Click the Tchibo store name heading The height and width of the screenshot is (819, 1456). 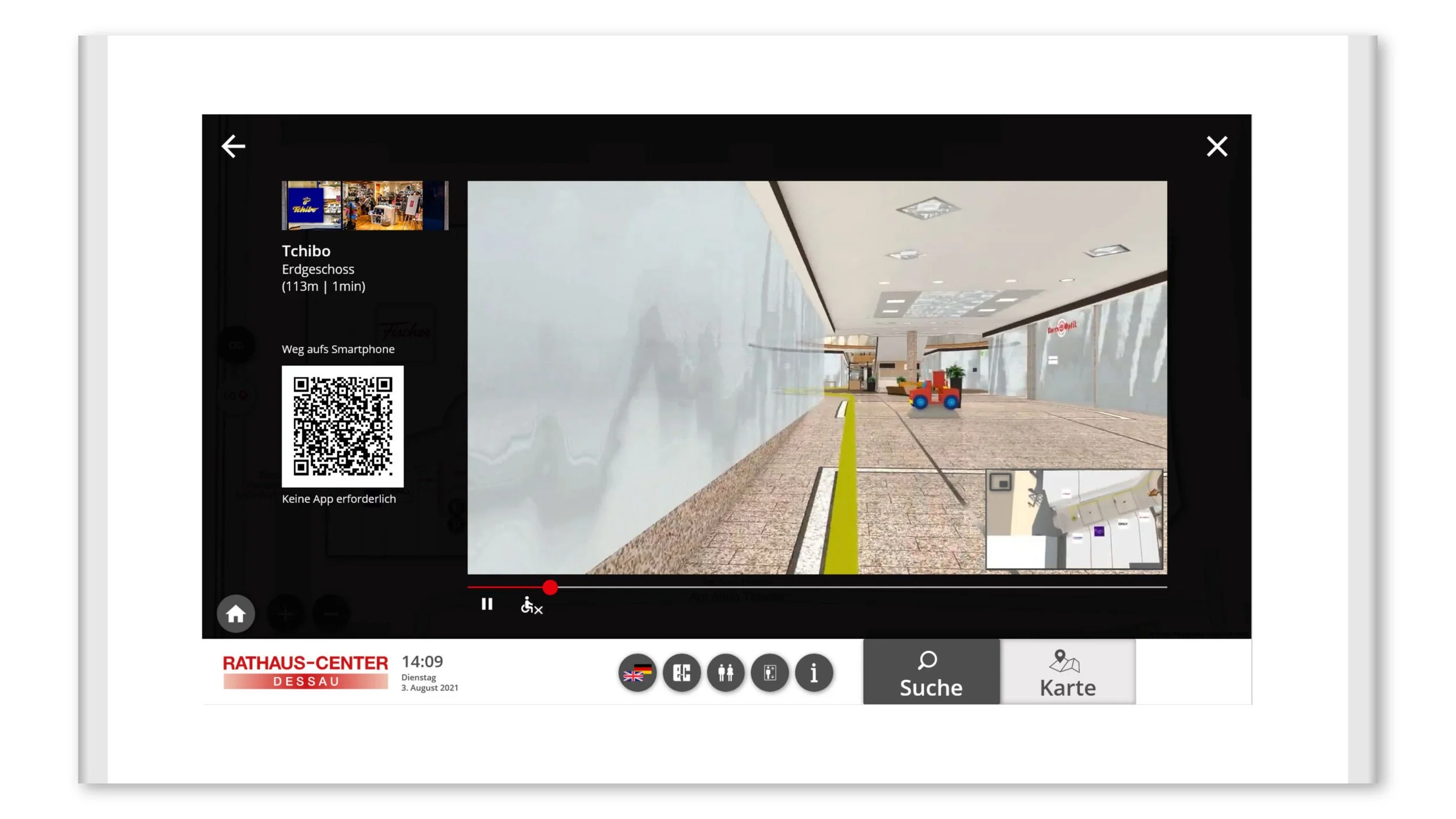(x=306, y=251)
